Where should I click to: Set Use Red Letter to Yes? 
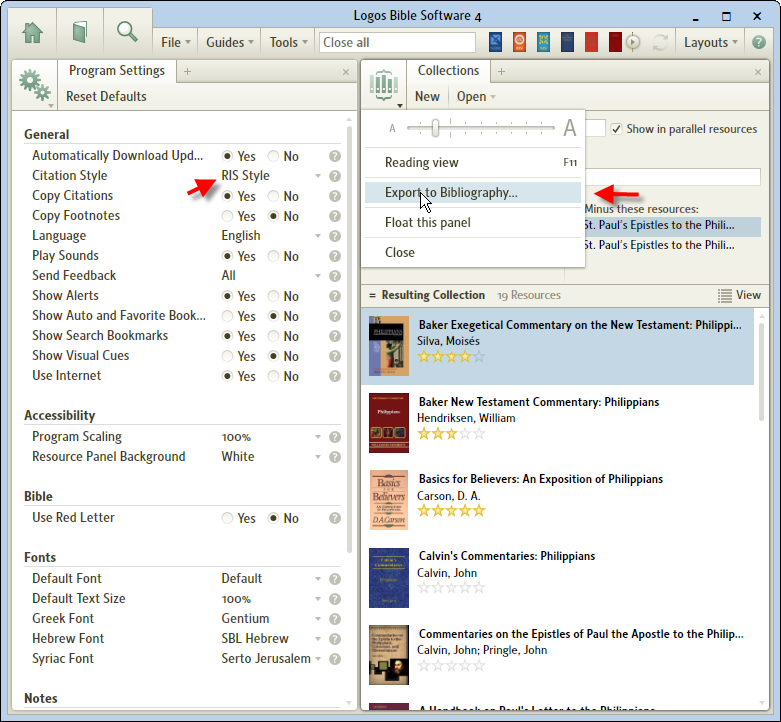tap(227, 518)
